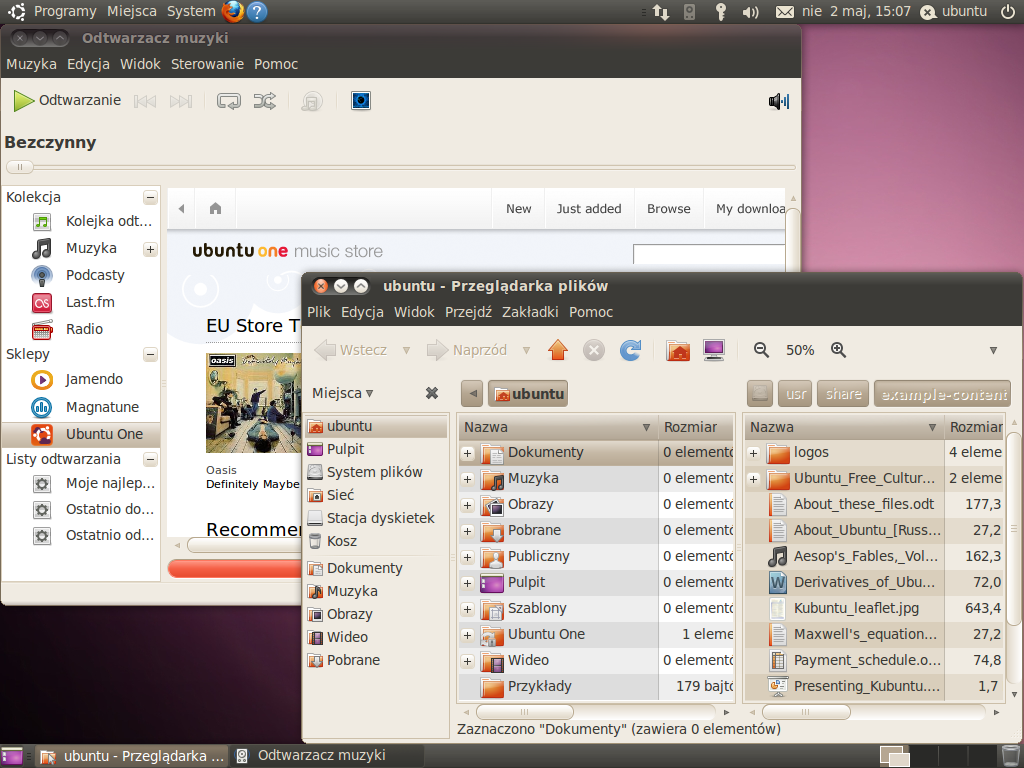Click the volume speaker icon in music player
The image size is (1024, 768).
(778, 101)
